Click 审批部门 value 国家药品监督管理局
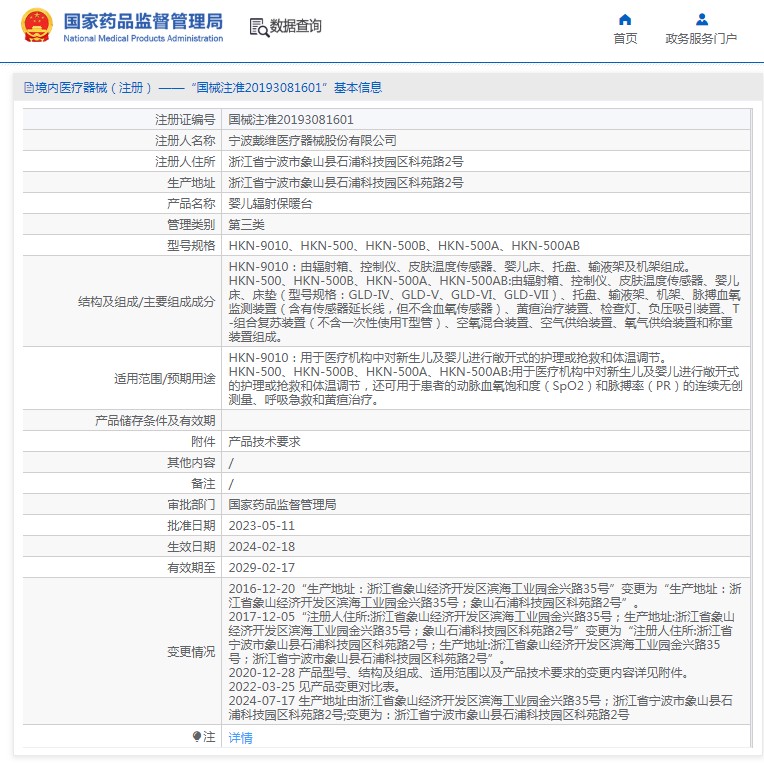This screenshot has height=763, width=764. pyautogui.click(x=283, y=504)
